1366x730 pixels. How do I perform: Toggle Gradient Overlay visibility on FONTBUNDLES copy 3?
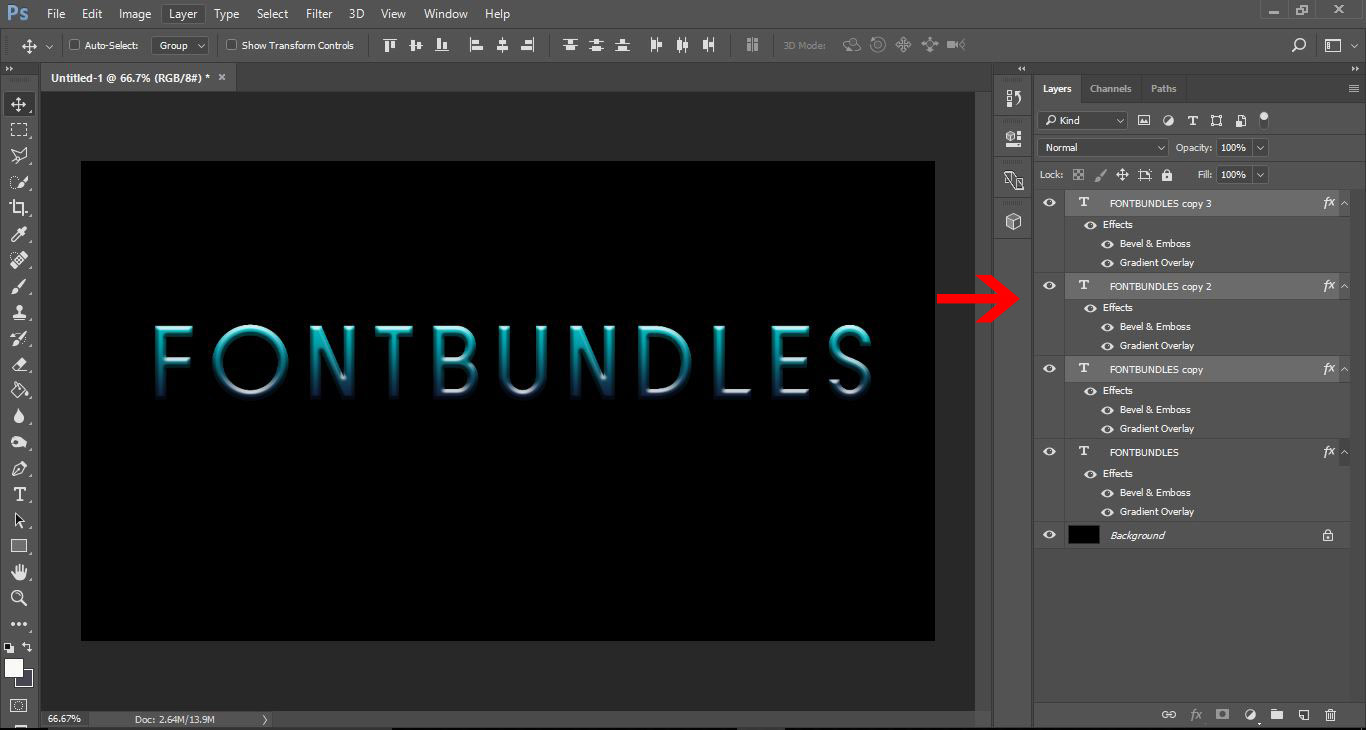(1107, 263)
